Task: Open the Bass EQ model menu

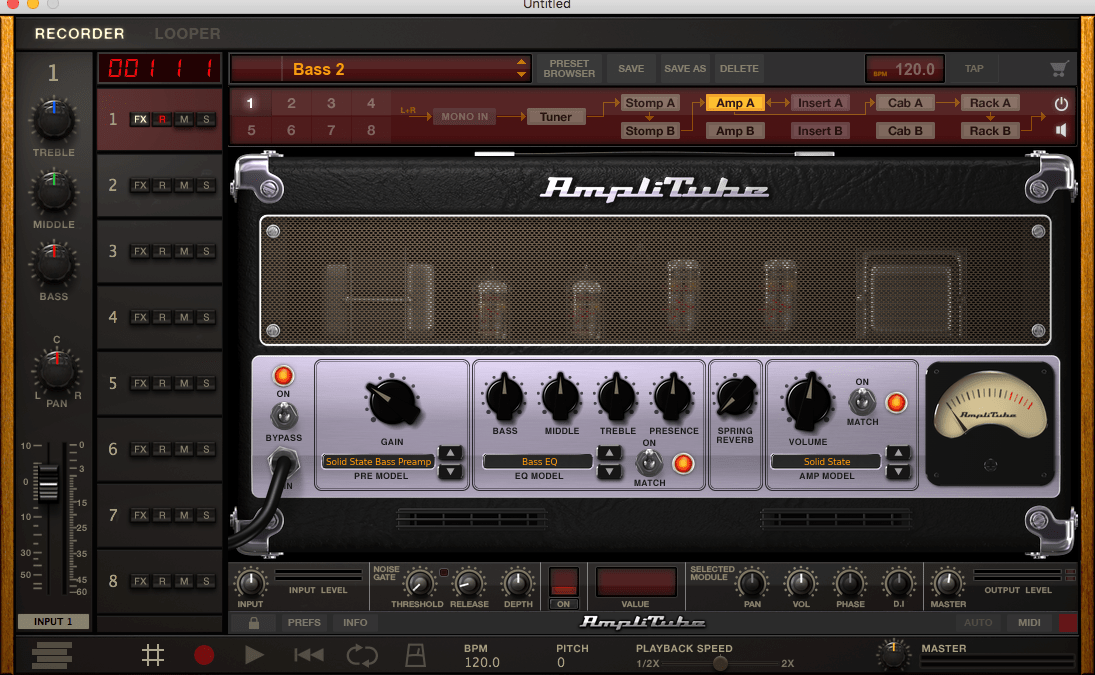Action: [x=539, y=461]
